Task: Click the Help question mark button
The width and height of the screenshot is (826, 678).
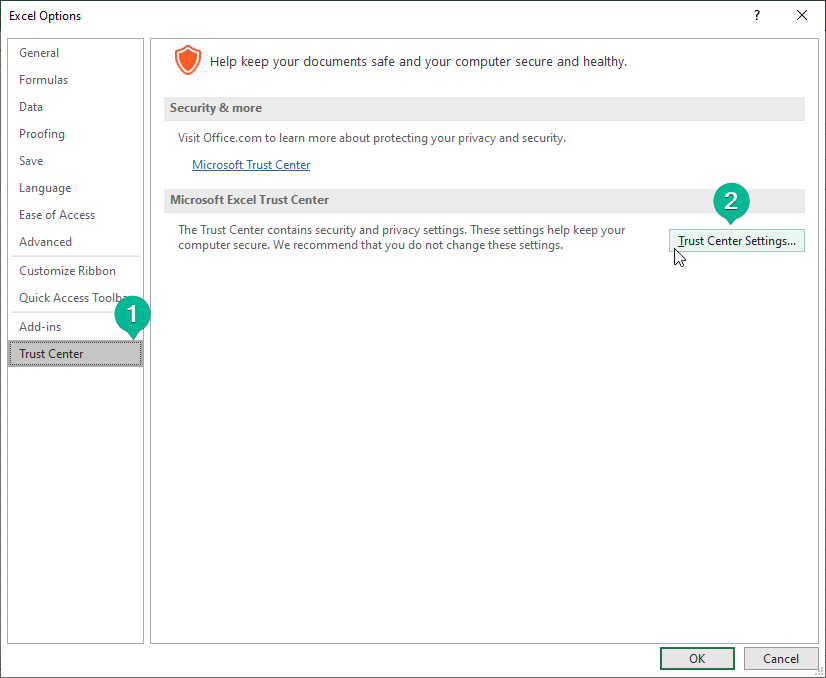Action: pyautogui.click(x=757, y=15)
